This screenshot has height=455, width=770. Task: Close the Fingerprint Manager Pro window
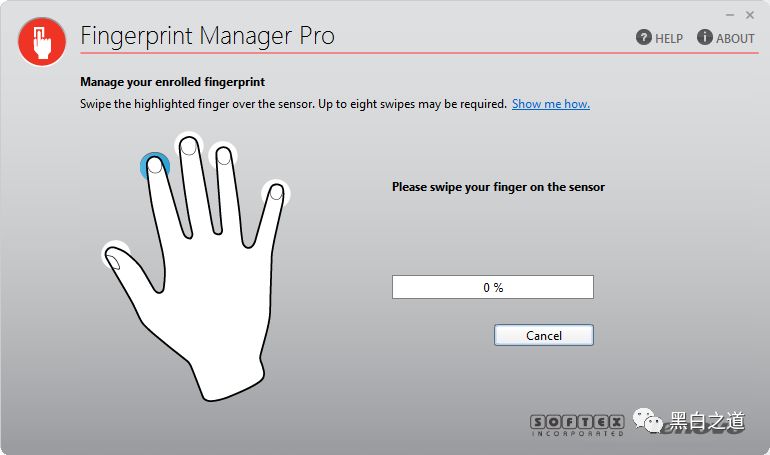pos(749,15)
